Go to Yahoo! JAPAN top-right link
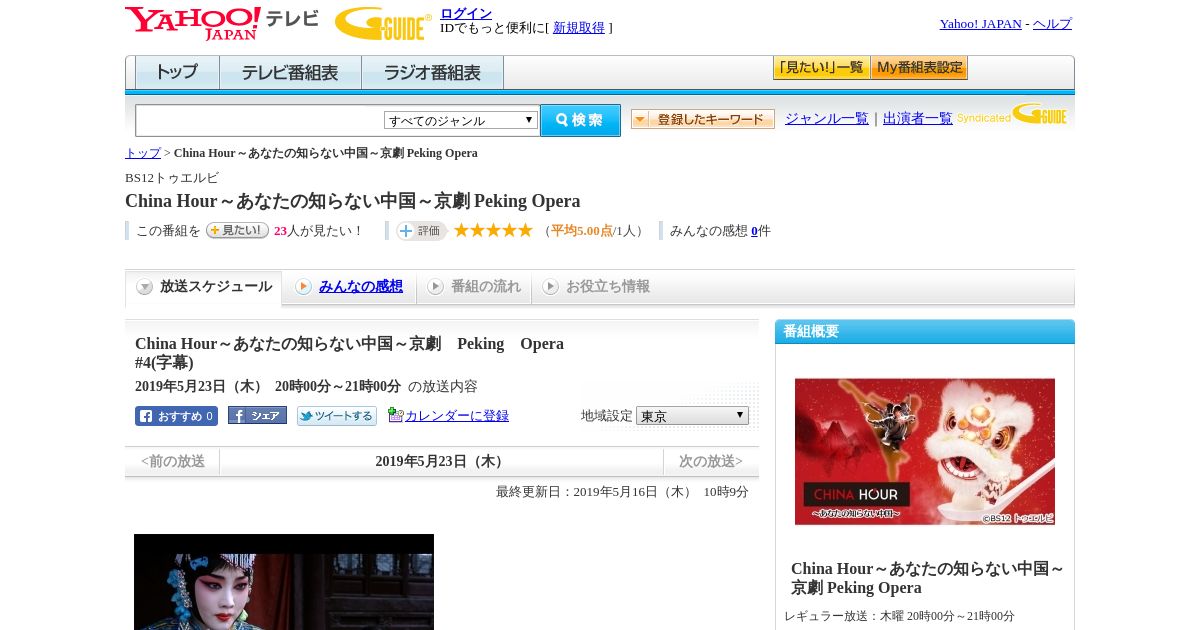Image resolution: width=1200 pixels, height=630 pixels. coord(980,24)
